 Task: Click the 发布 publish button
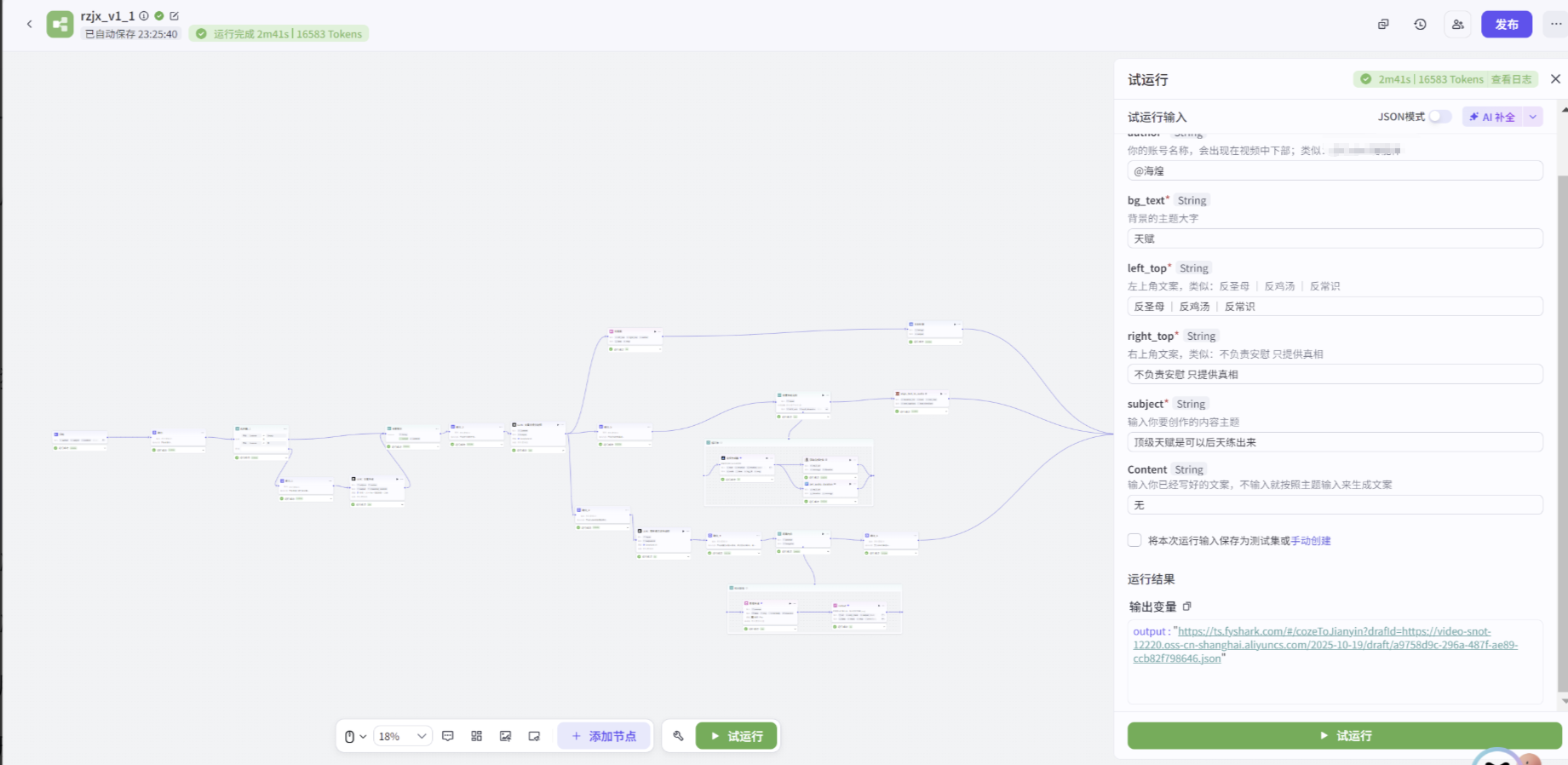[1506, 24]
